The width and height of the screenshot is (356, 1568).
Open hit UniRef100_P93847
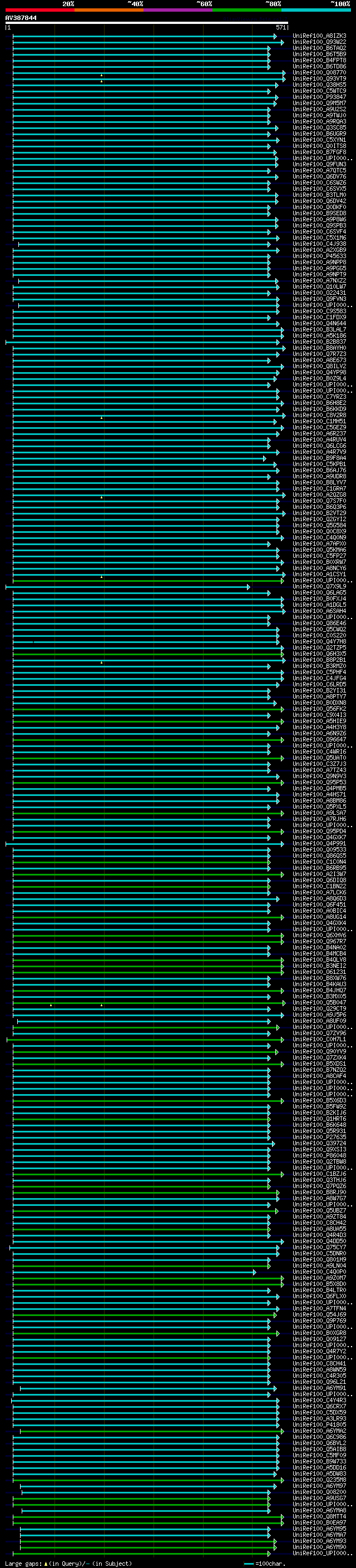tap(319, 97)
